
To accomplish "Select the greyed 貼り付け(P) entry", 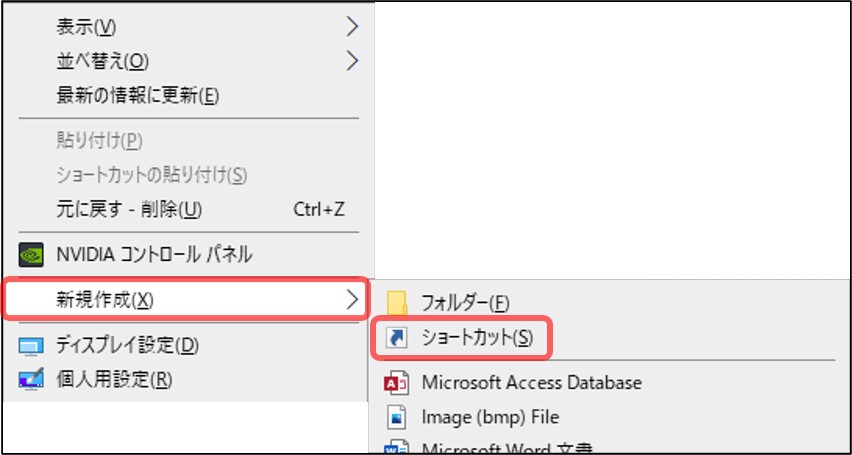I will click(99, 141).
